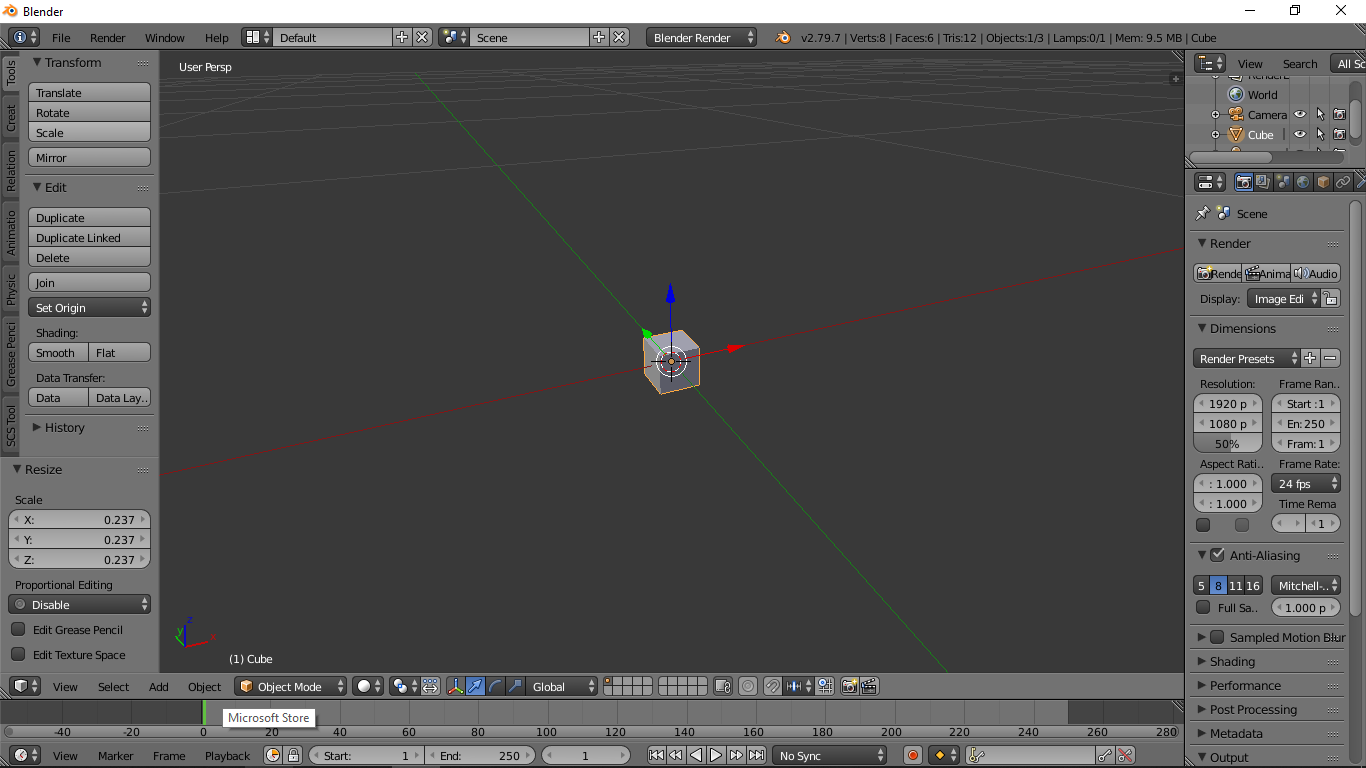Click the End frame 250 field in timeline
The width and height of the screenshot is (1366, 768).
(x=481, y=755)
